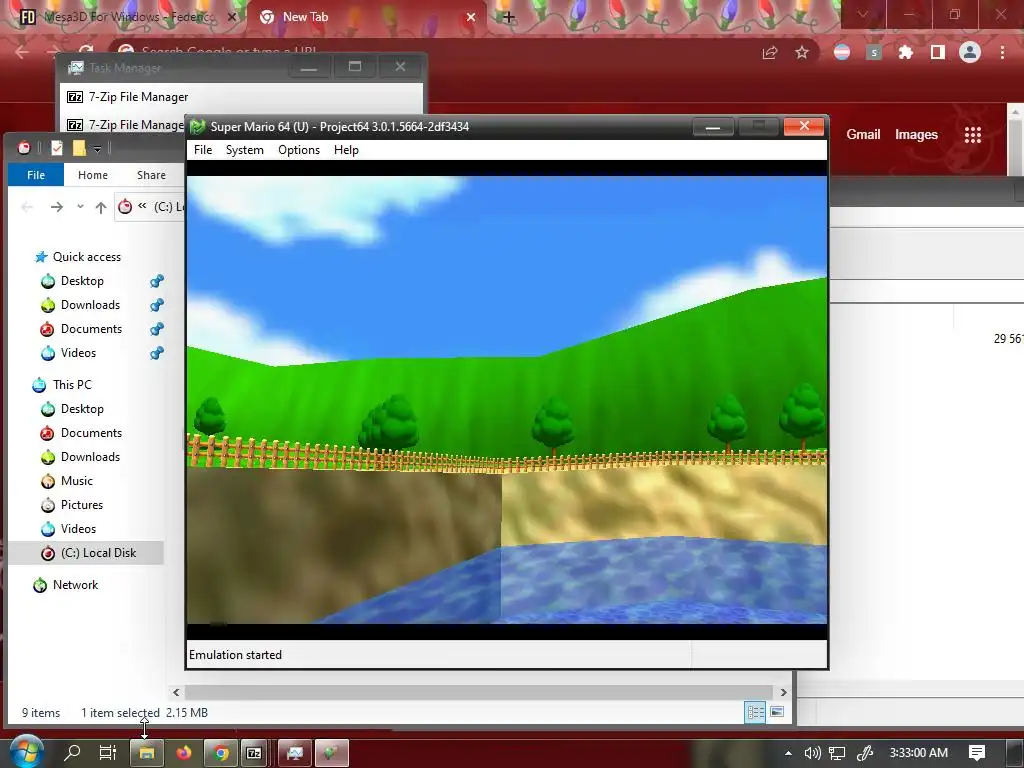Open the Chrome extensions puzzle icon
Screen dimensions: 1024x768
905,52
